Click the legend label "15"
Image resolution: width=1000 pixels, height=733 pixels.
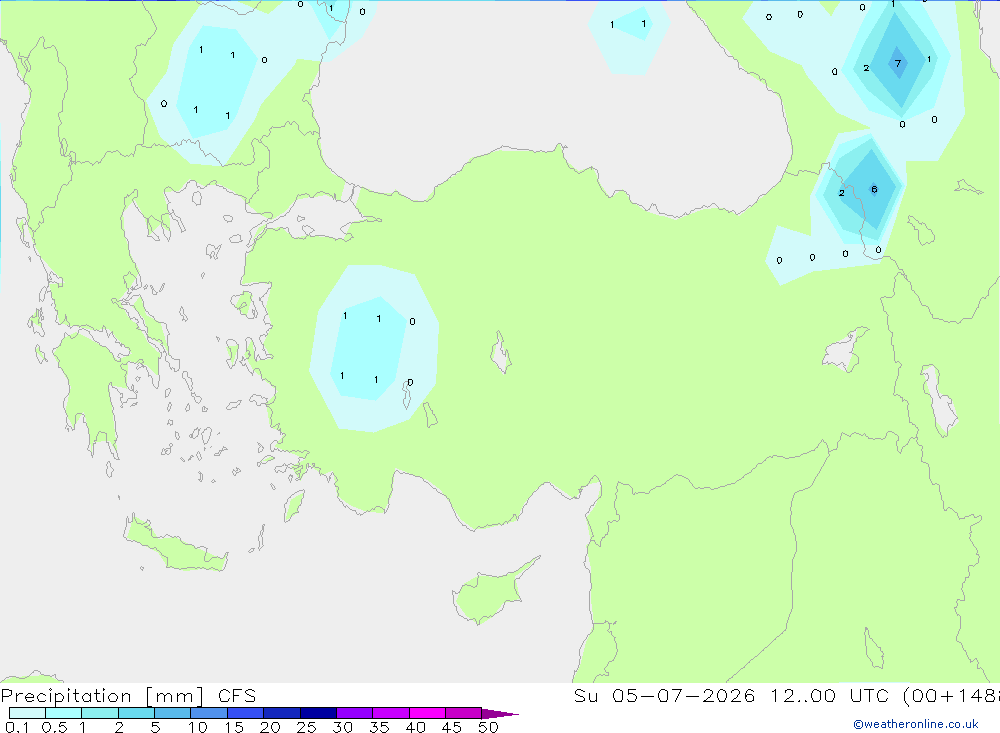coord(234,727)
